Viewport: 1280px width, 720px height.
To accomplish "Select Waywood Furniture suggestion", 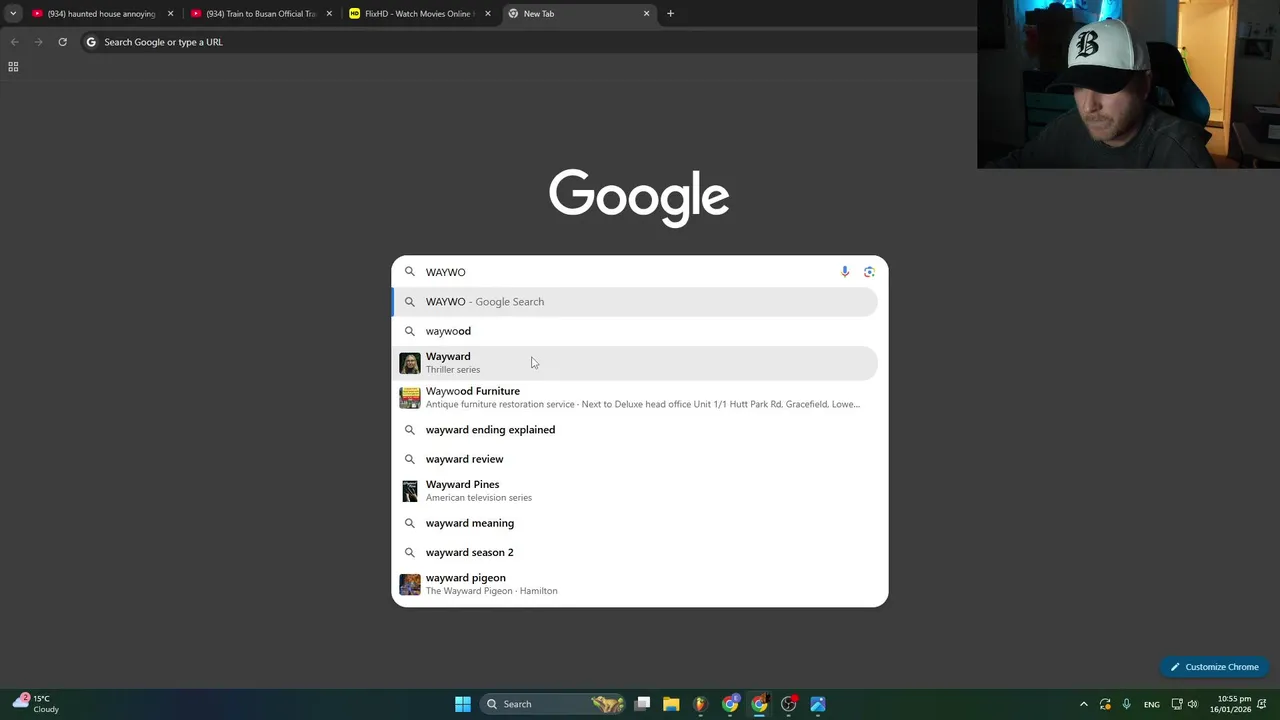I will coord(635,397).
